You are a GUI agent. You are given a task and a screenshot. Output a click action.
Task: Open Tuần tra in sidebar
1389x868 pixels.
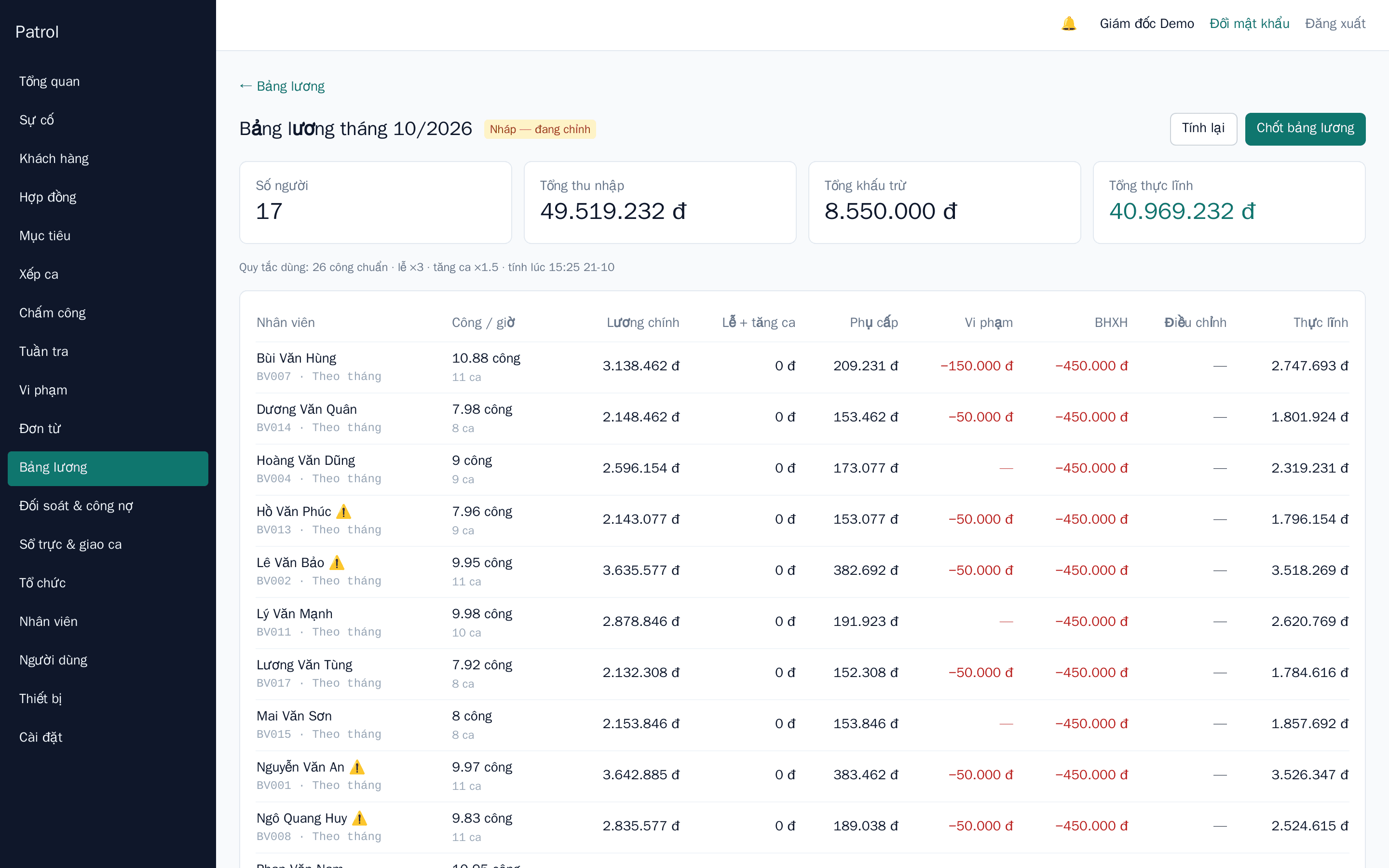click(x=108, y=352)
